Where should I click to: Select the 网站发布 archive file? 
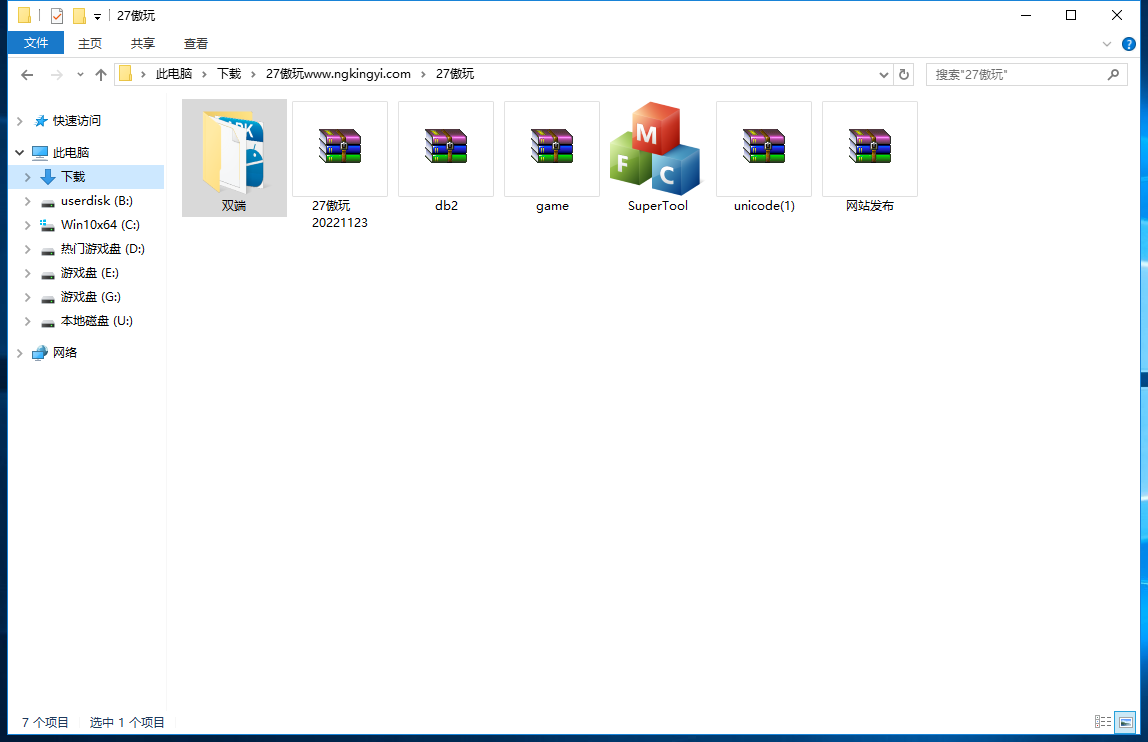pyautogui.click(x=870, y=150)
